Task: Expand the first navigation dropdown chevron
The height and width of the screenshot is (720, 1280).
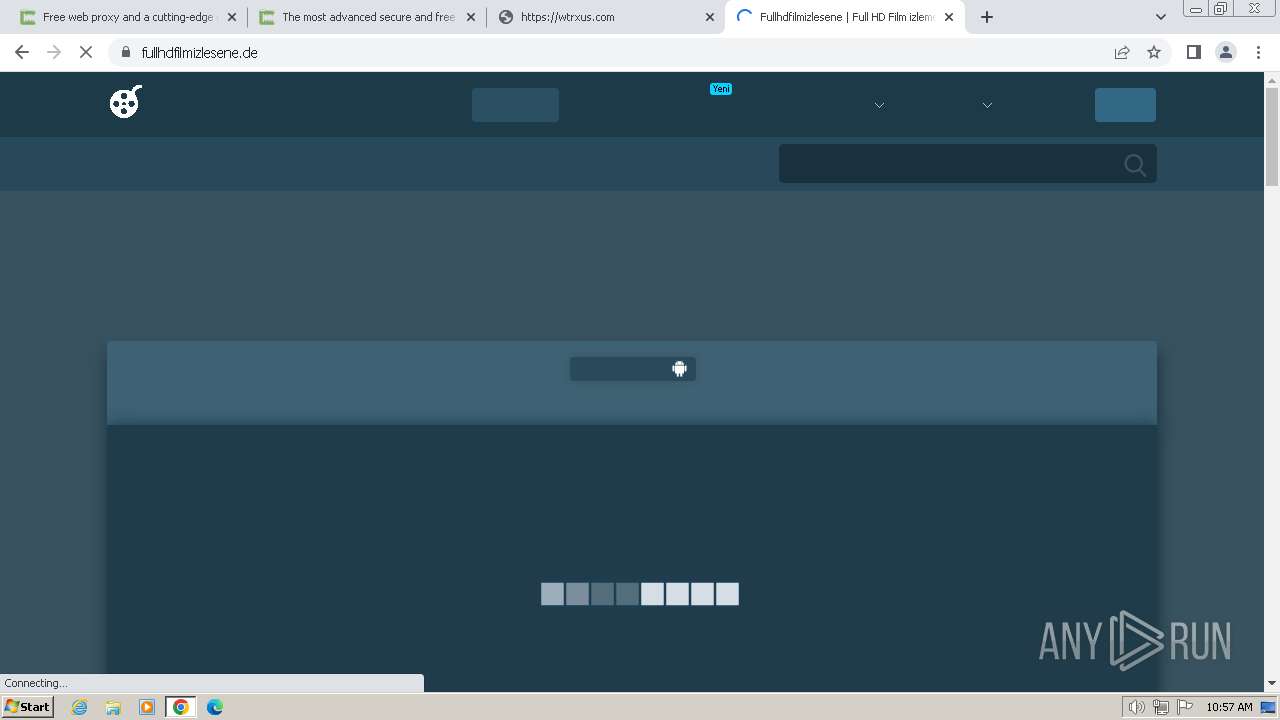Action: pos(879,105)
